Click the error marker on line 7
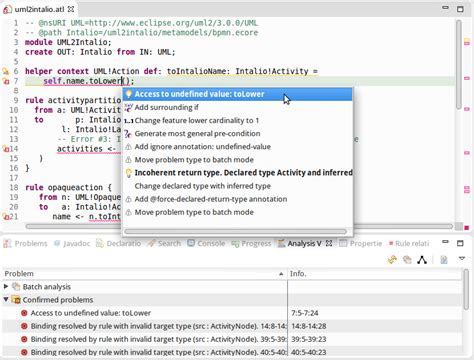This screenshot has height=360, width=474. [6, 81]
